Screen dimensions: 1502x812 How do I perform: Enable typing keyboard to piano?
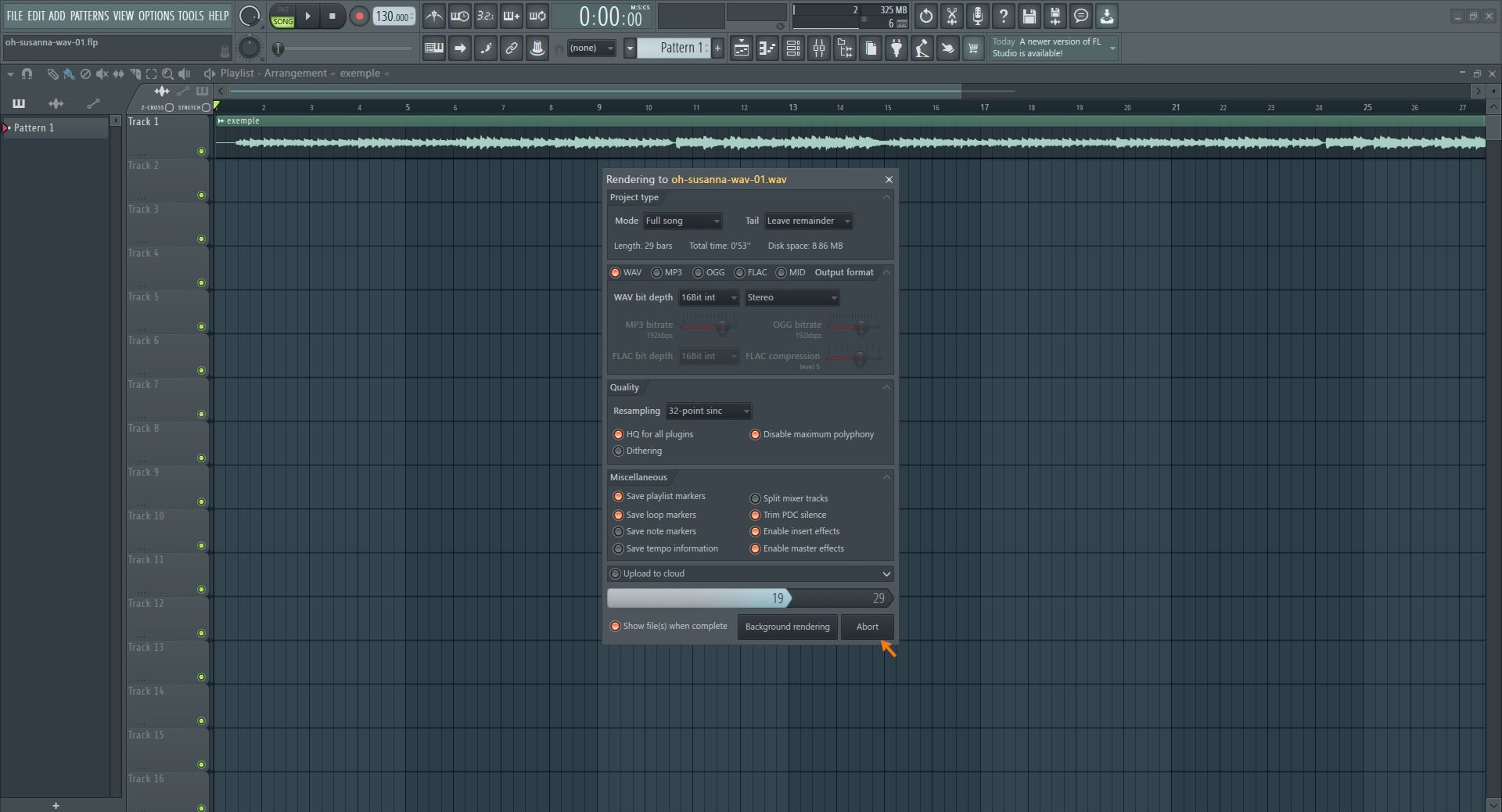pos(434,49)
